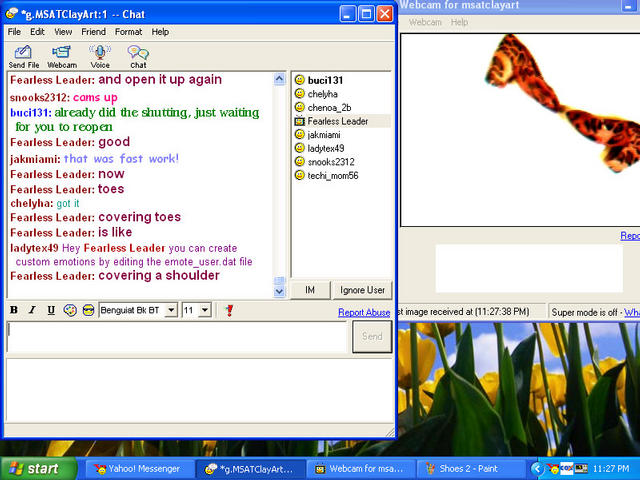The width and height of the screenshot is (640, 480).
Task: Open the emoticon picker with sunglasses smiley
Action: (88, 310)
